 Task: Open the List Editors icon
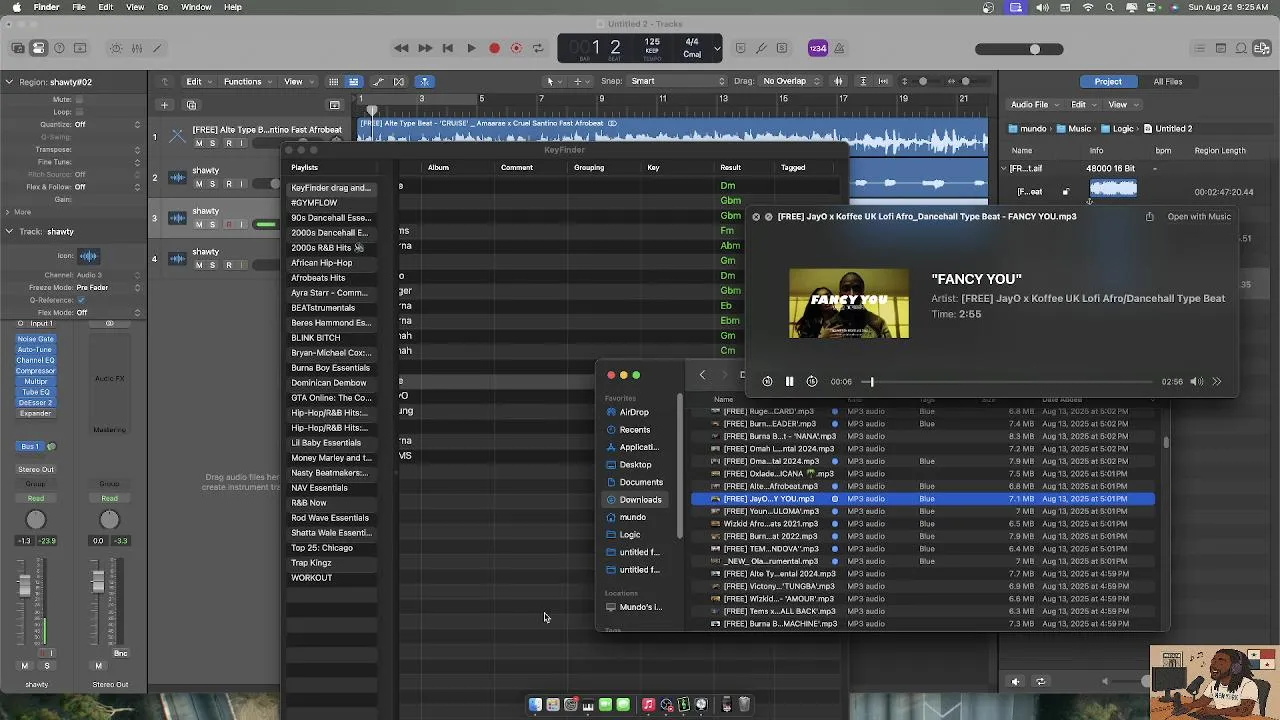(1200, 48)
